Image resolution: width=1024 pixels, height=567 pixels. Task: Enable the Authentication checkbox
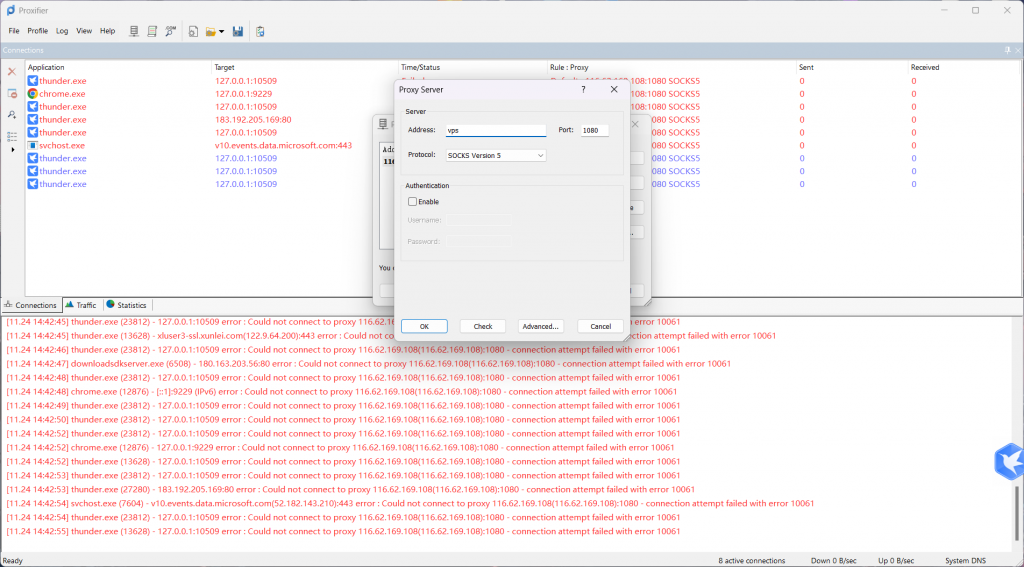412,202
